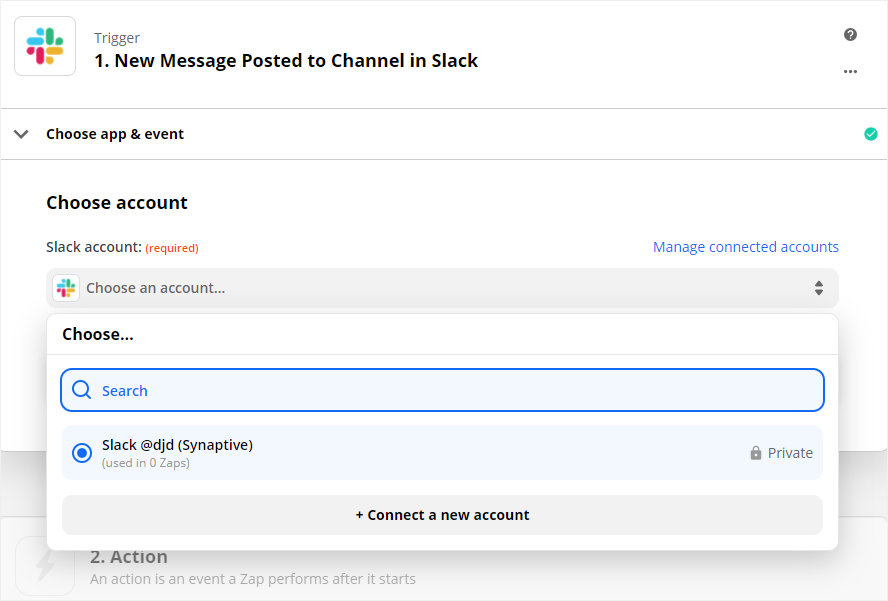
Task: Click the magnifier icon in search box
Action: [82, 390]
